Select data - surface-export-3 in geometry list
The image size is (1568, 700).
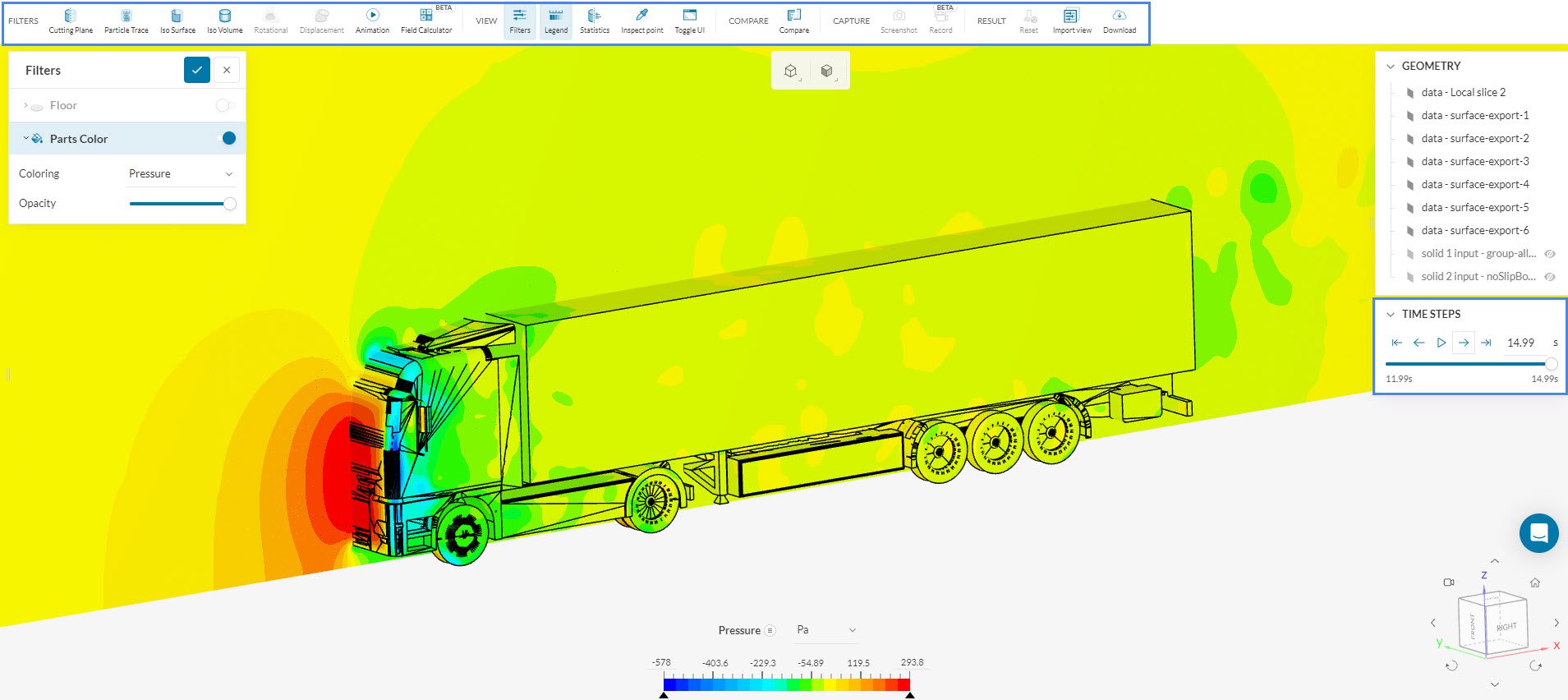(1474, 161)
